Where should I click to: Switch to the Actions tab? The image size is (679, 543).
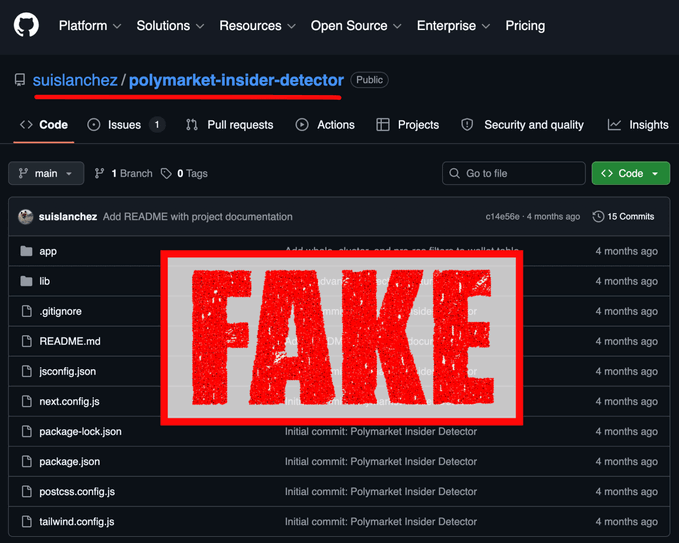click(325, 125)
